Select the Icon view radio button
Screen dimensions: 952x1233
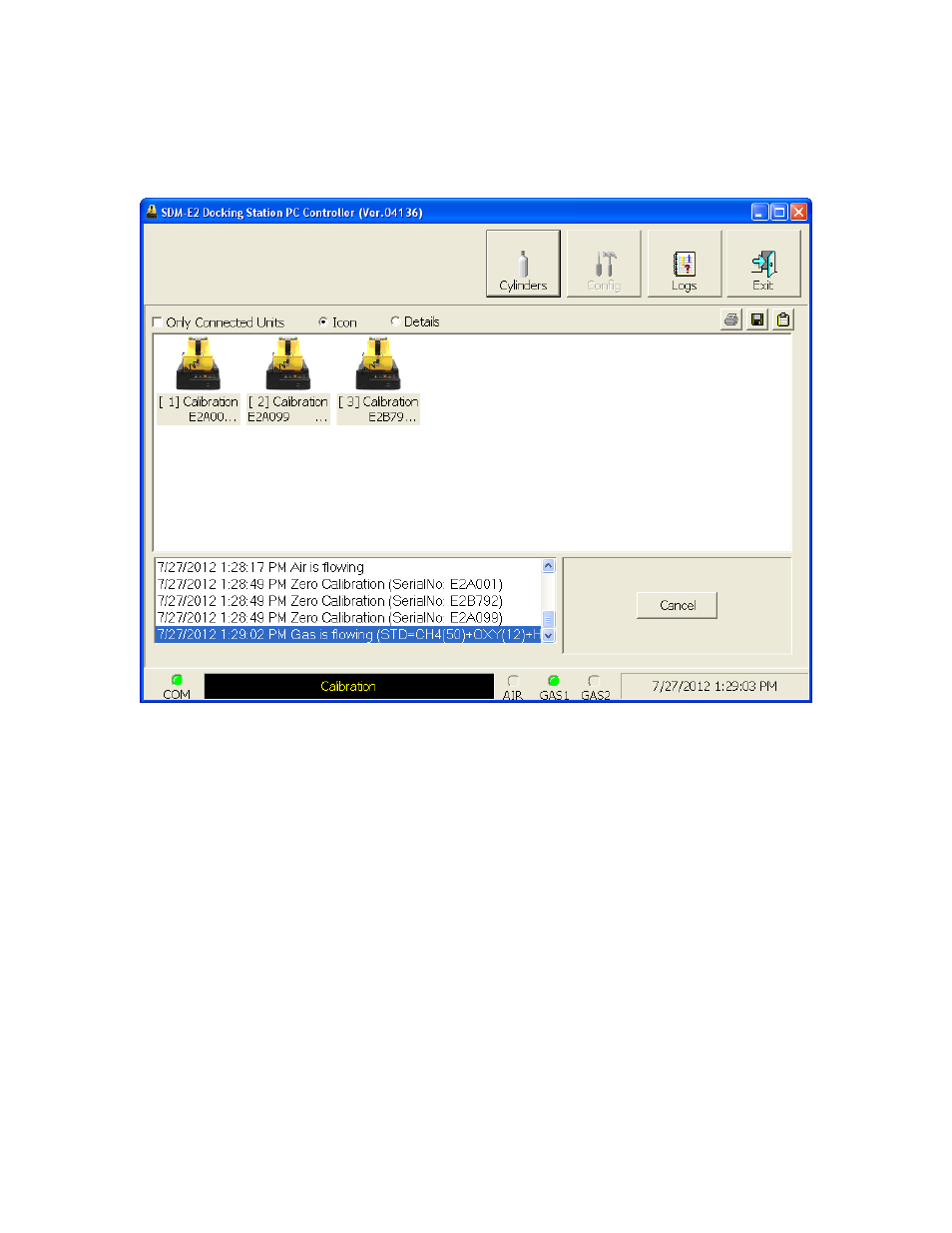coord(322,321)
